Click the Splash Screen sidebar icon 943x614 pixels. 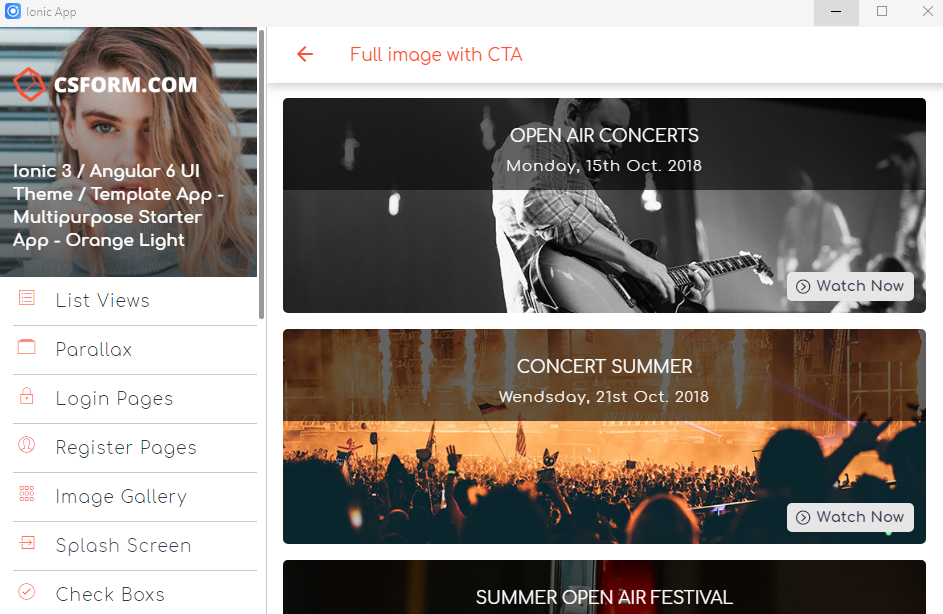point(26,543)
